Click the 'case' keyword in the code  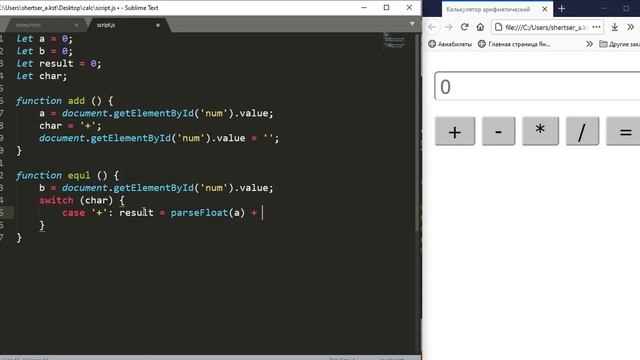click(x=73, y=213)
